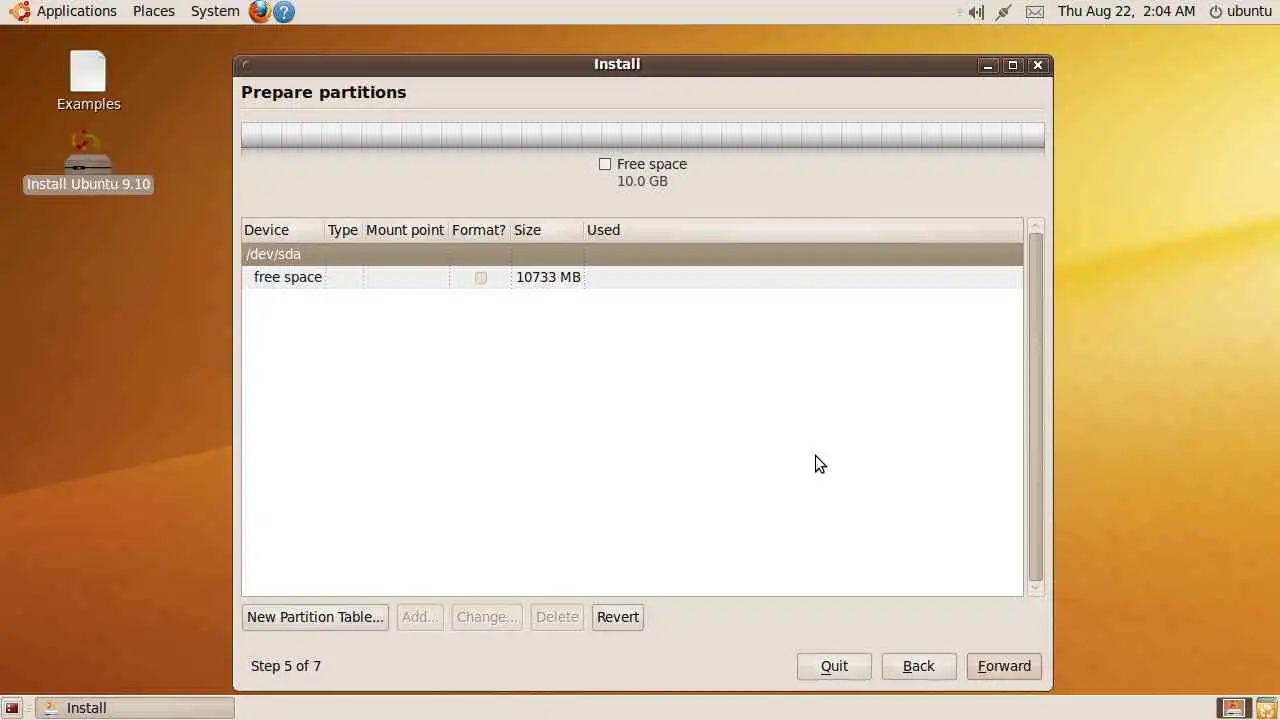Click the Install taskbar entry
Viewport: 1280px width, 720px height.
pyautogui.click(x=135, y=708)
